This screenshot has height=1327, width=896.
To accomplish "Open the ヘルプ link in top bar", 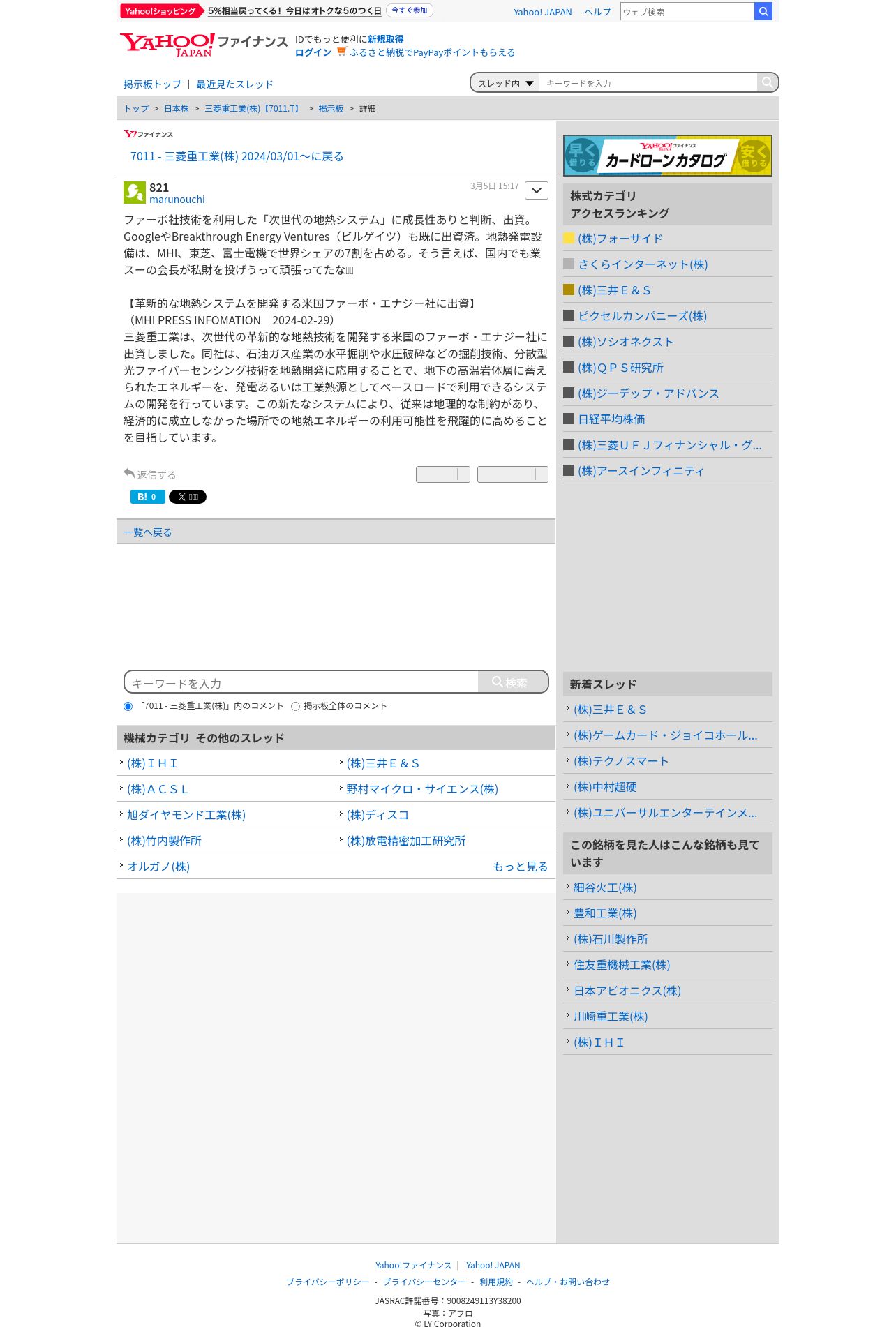I will [597, 12].
